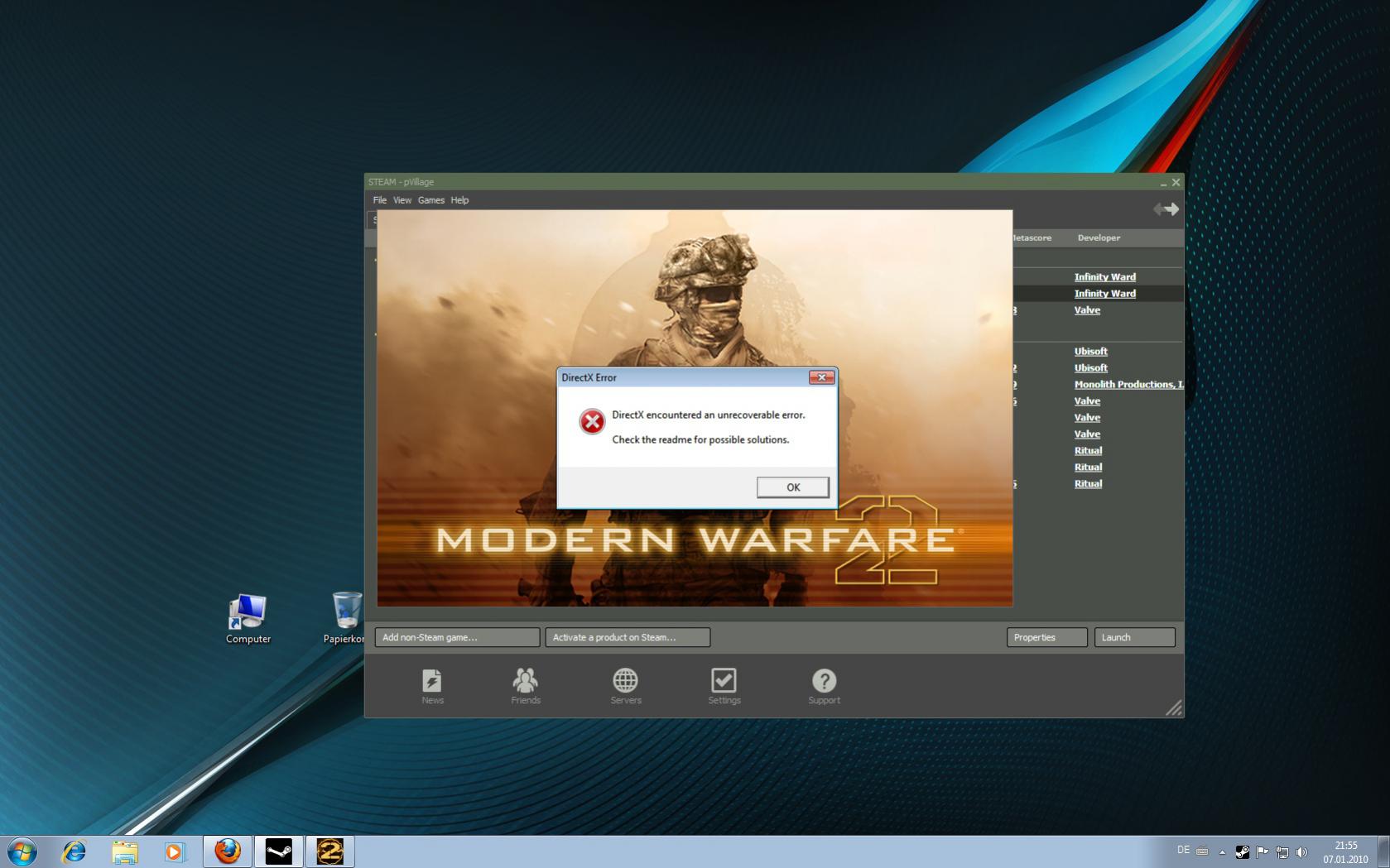Show hidden system tray icons
The height and width of the screenshot is (868, 1390).
coord(1222,851)
